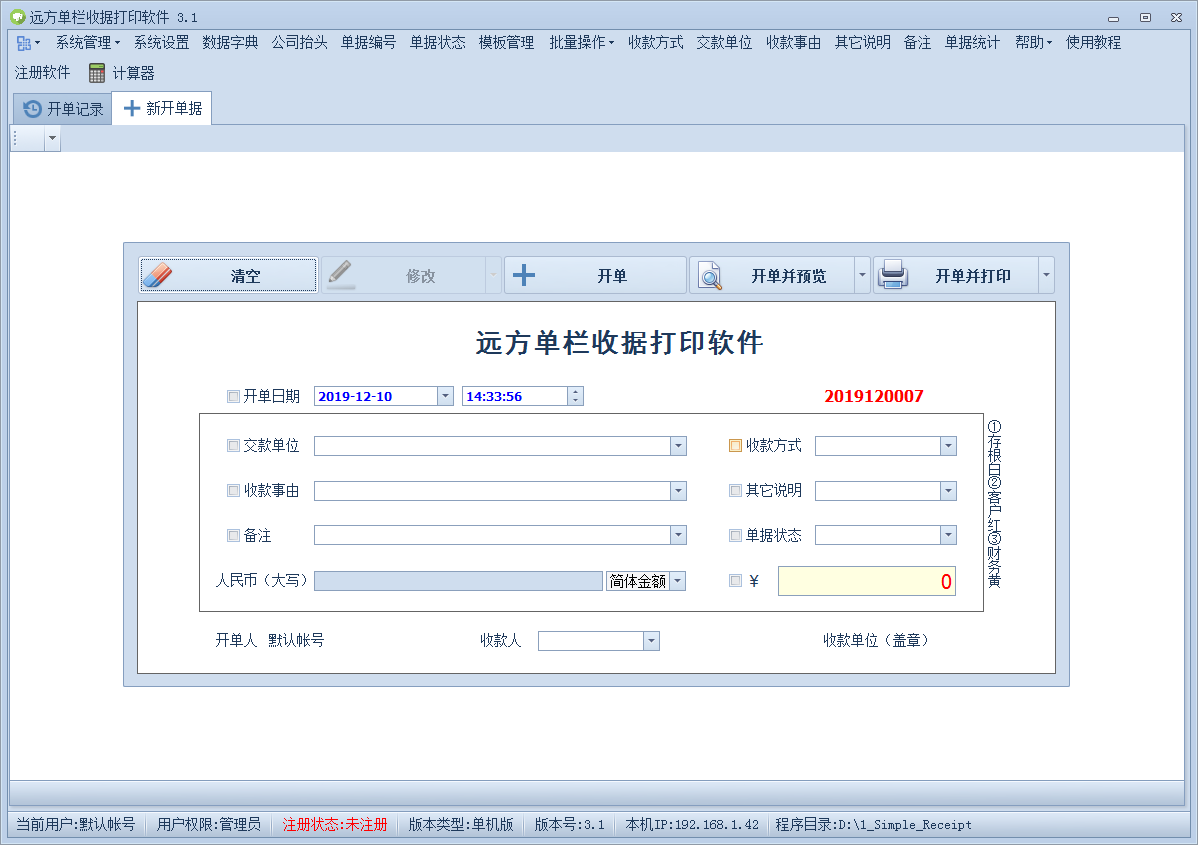
Task: Open the 开单并打印 split arrow
Action: coord(1046,275)
